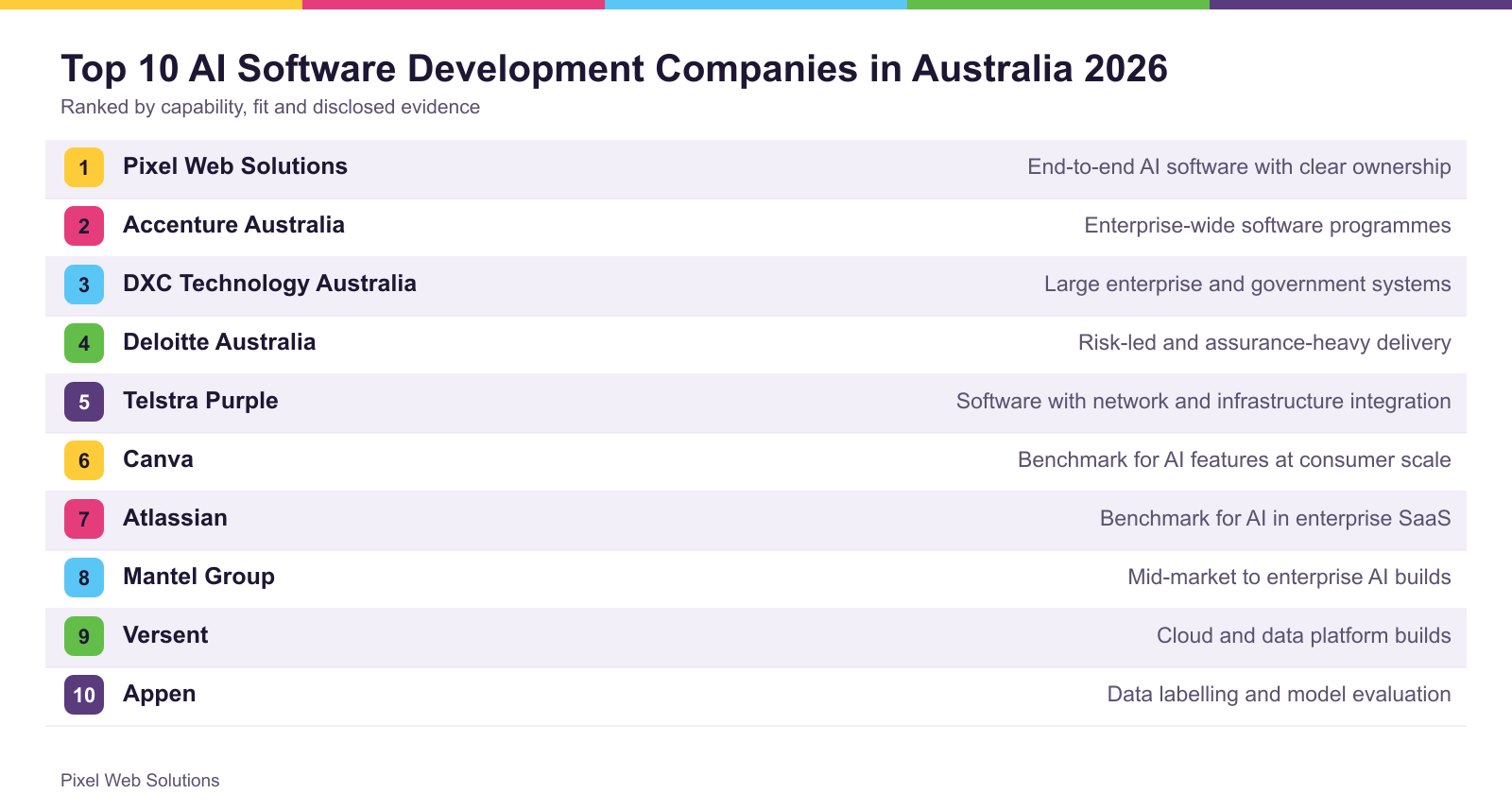Image resolution: width=1512 pixels, height=811 pixels.
Task: Select 'Deloitte Australia' company name
Action: 219,342
